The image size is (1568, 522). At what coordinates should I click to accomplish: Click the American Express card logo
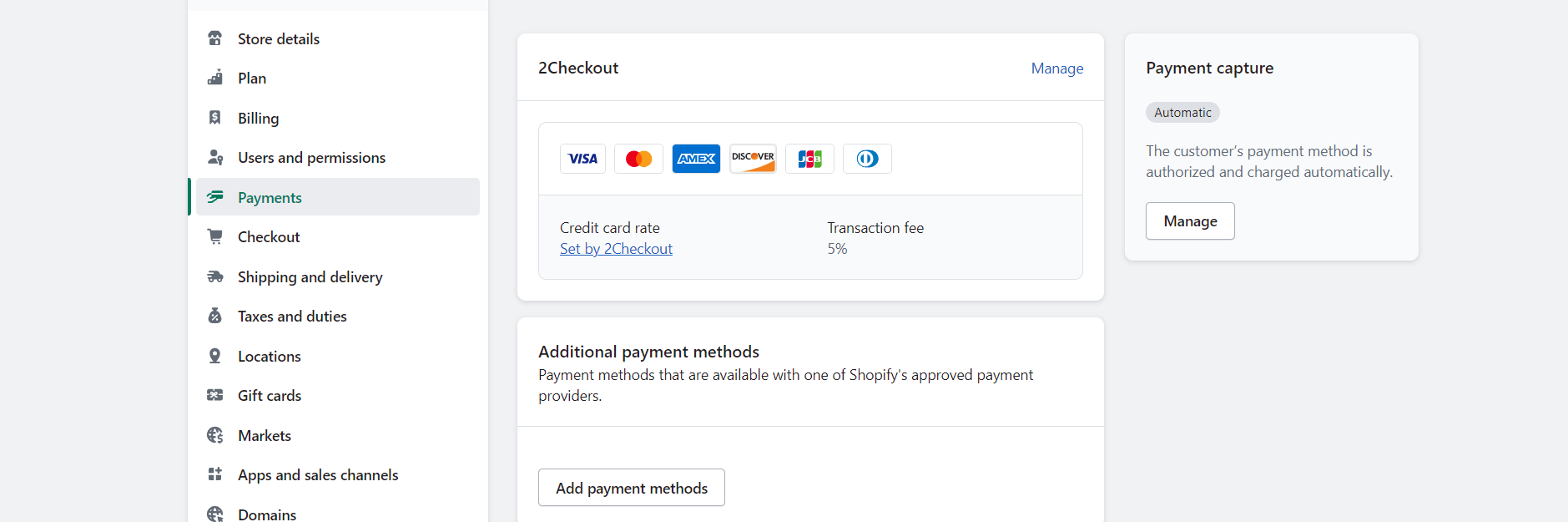pos(696,159)
